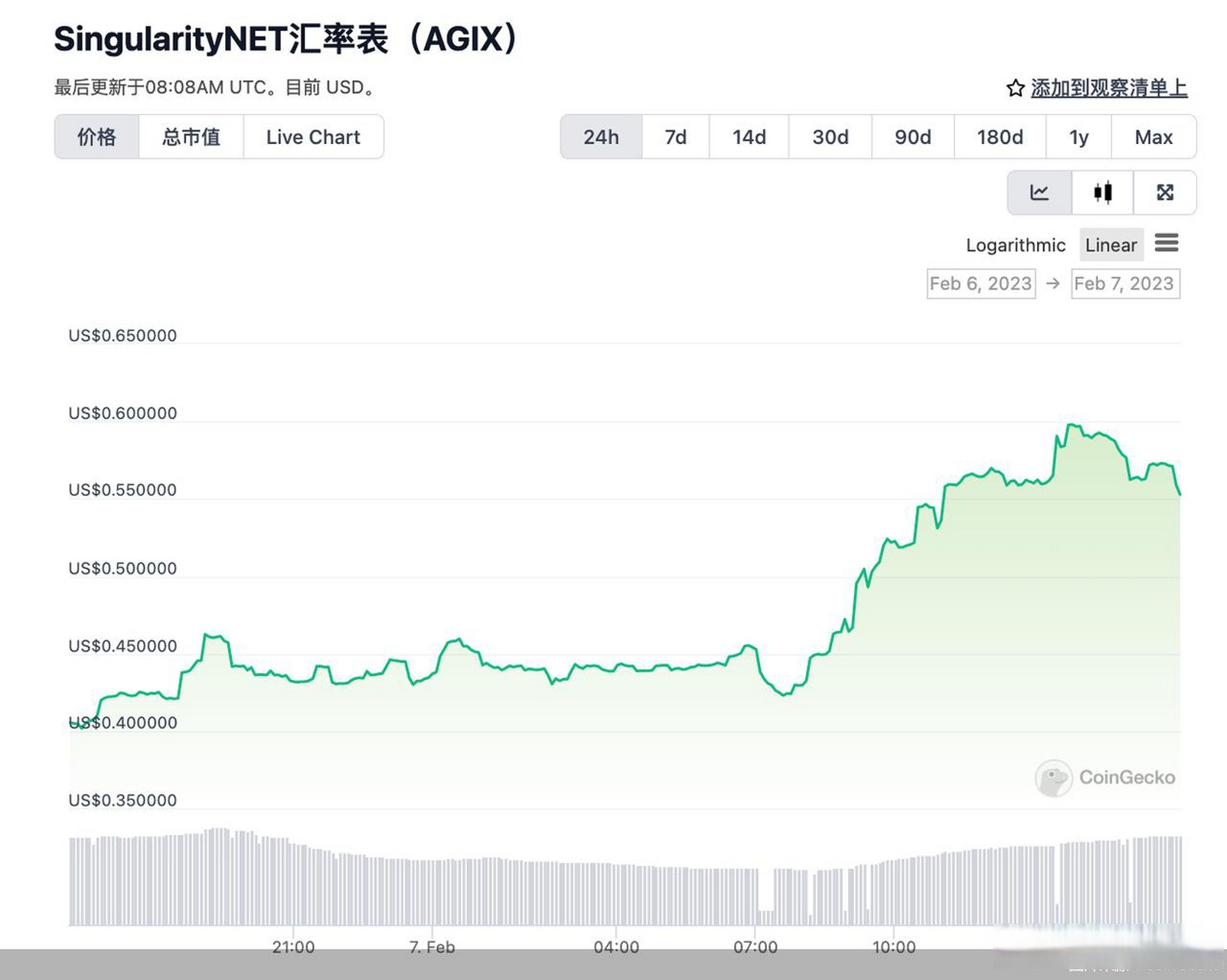The image size is (1227, 980).
Task: Activate the 24h range toggle
Action: click(601, 137)
